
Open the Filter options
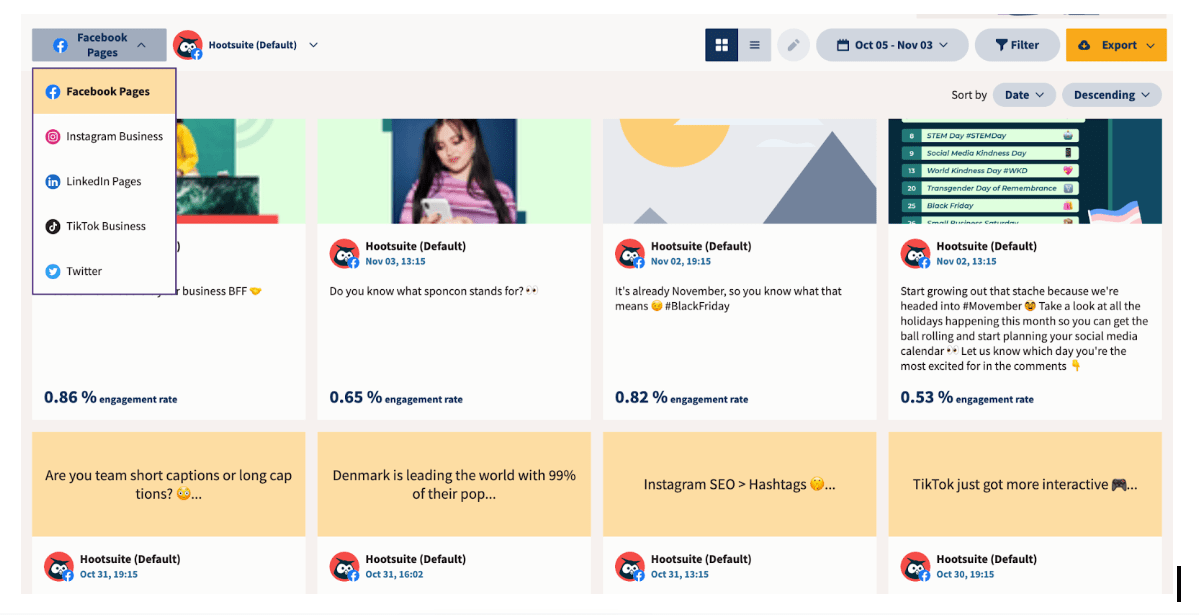[1016, 45]
